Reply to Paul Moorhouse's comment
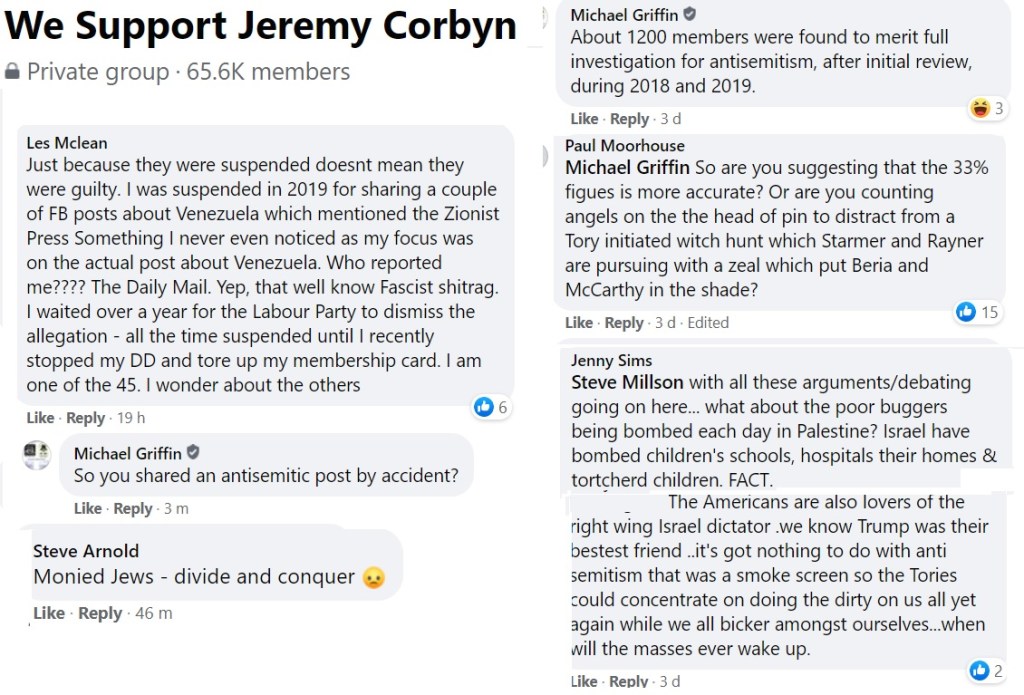The width and height of the screenshot is (1024, 695). pyautogui.click(x=624, y=322)
